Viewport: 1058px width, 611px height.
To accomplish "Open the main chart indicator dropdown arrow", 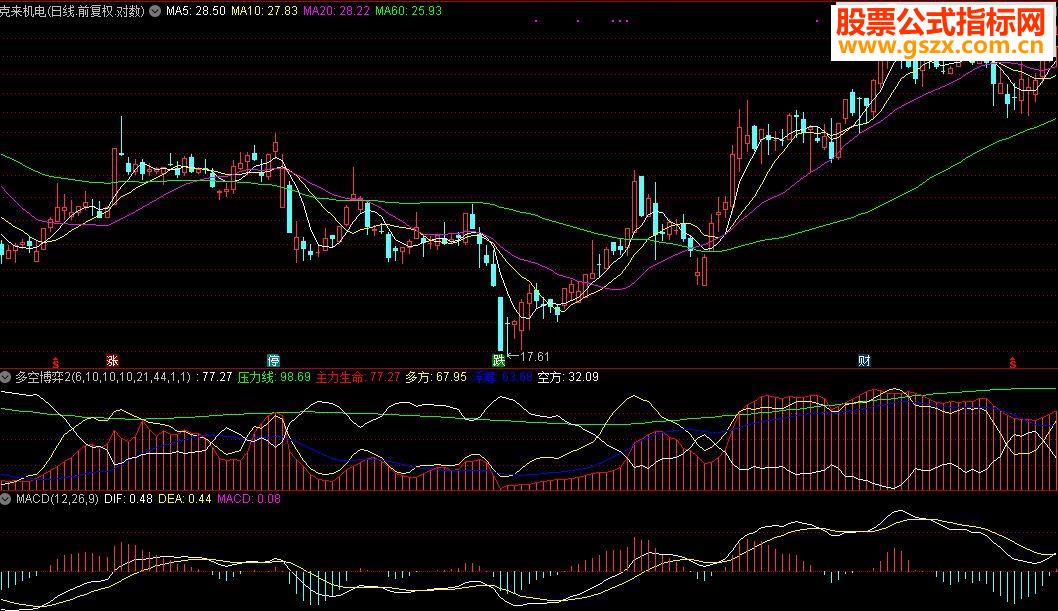I will [x=155, y=11].
